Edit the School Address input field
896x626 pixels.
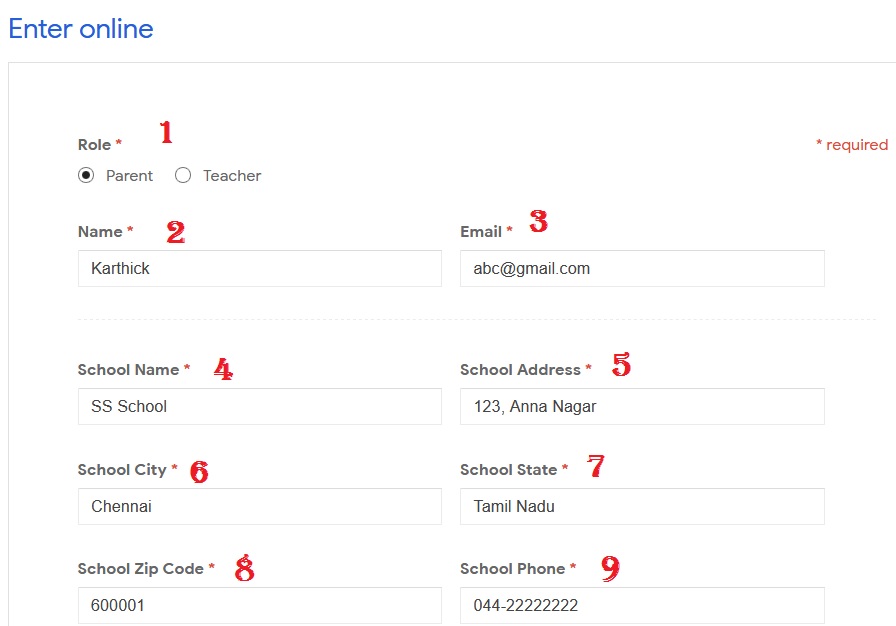(641, 407)
